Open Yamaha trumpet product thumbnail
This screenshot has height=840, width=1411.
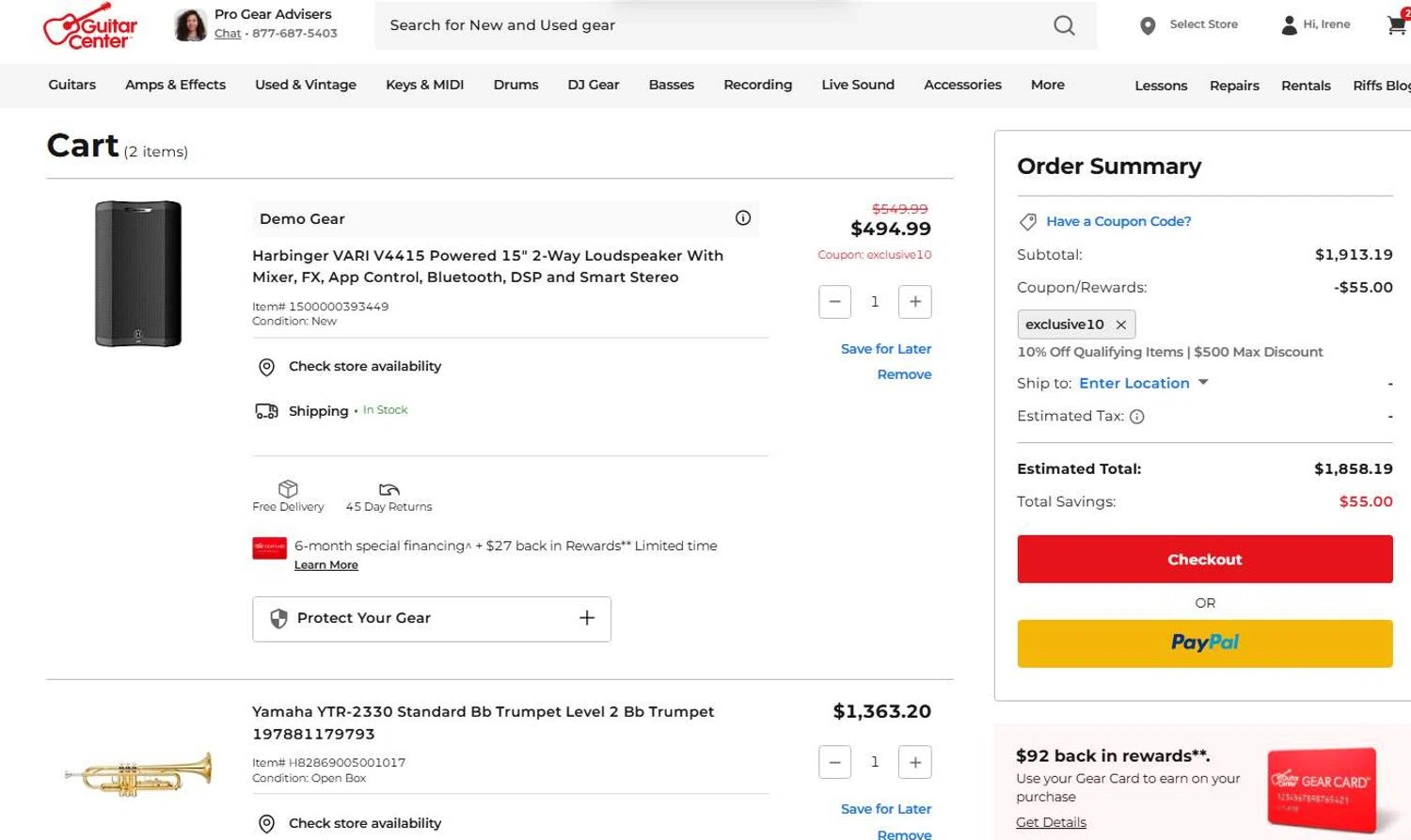[138, 773]
